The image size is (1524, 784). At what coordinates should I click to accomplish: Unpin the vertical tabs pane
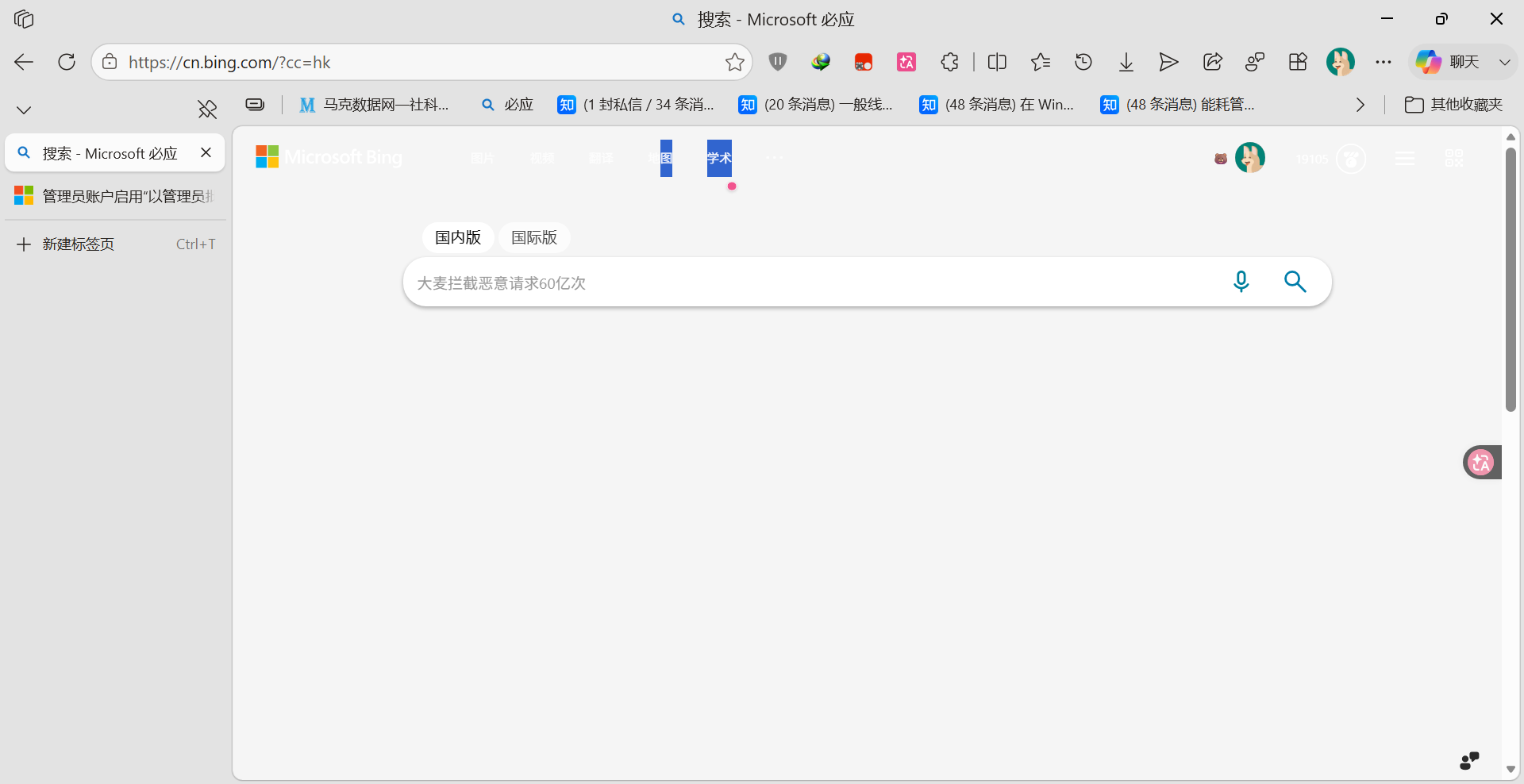[x=207, y=110]
